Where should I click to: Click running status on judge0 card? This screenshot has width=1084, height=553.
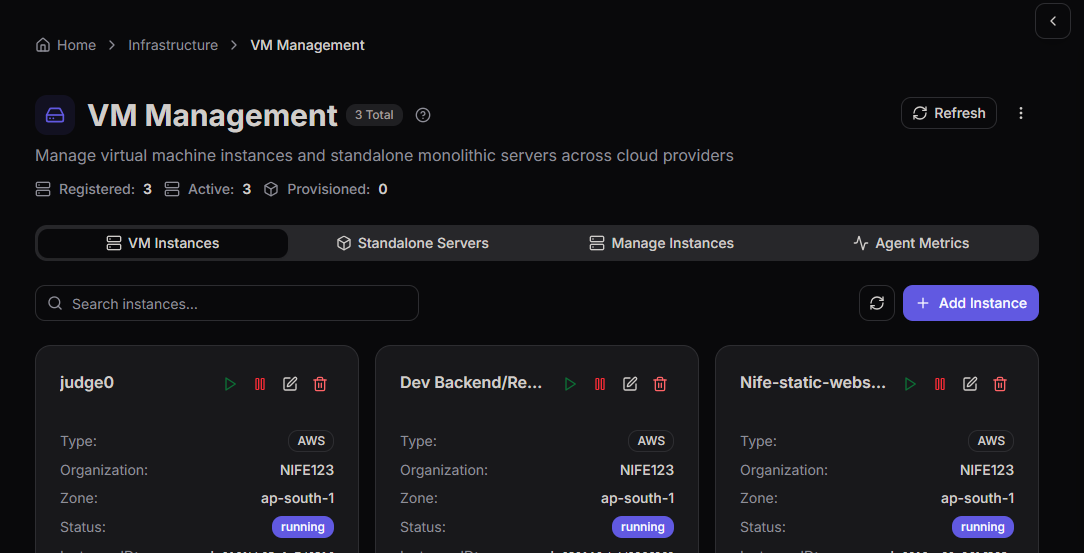click(303, 527)
